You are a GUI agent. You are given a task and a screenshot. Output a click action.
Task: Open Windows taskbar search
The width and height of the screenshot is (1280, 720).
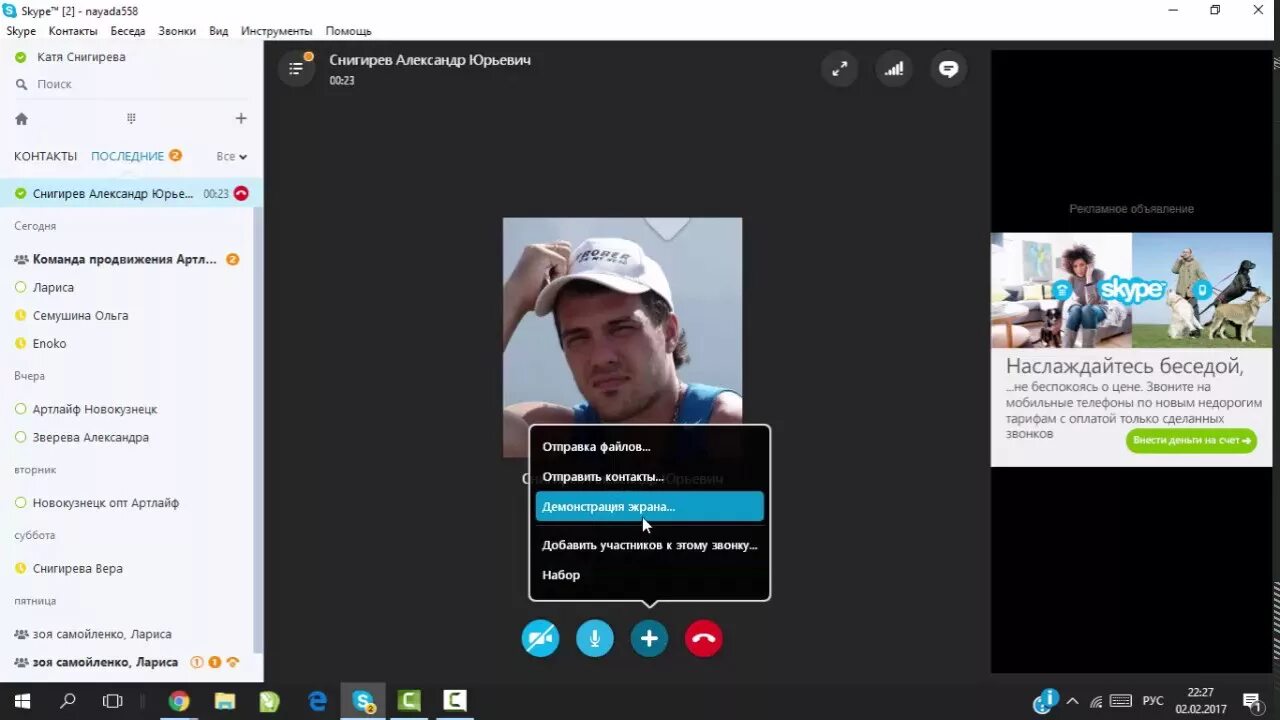(68, 701)
